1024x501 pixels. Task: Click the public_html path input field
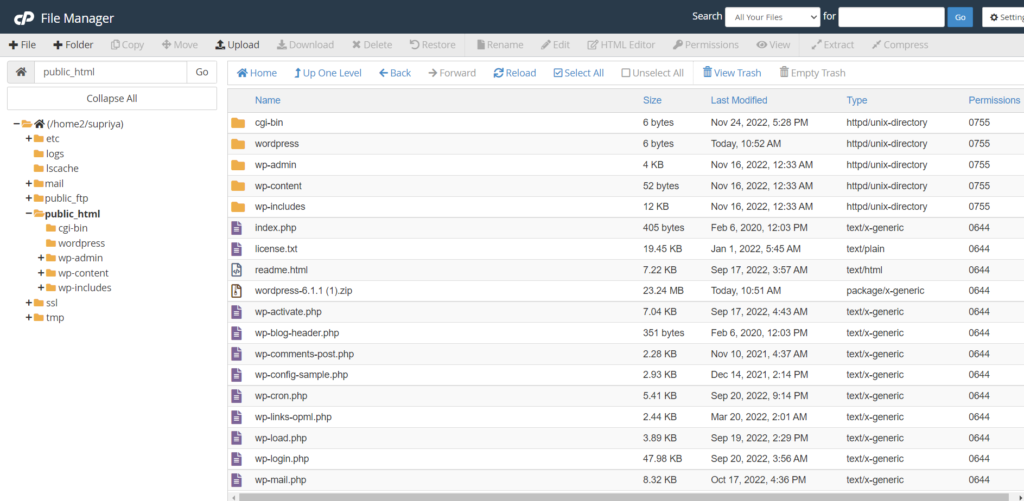click(110, 72)
